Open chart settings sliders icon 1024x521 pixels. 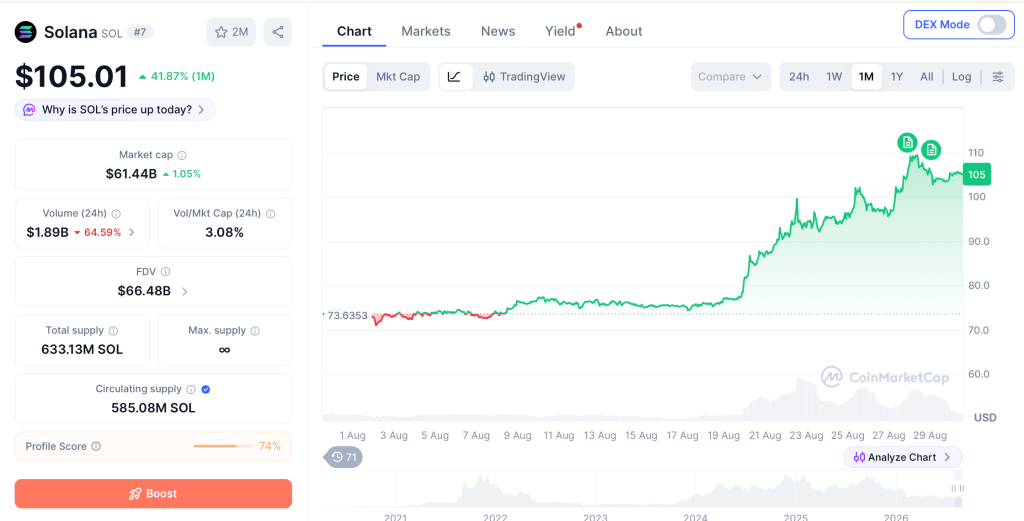998,76
